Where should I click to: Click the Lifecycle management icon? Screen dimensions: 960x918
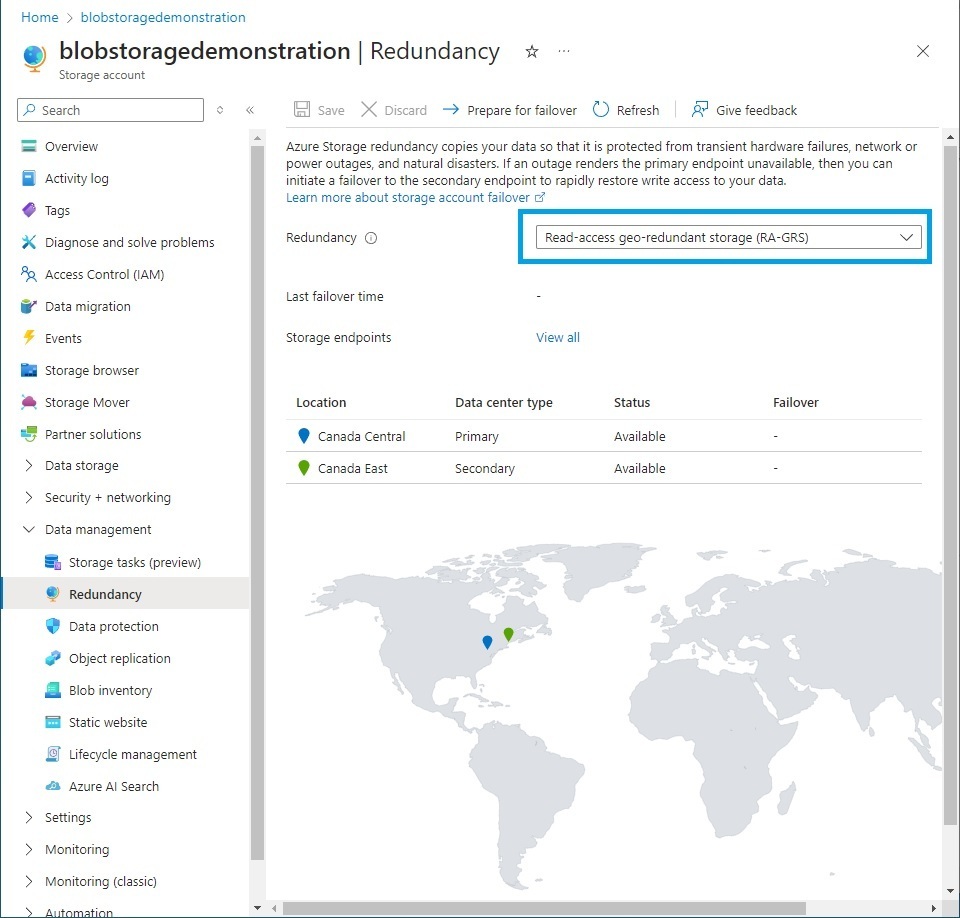click(x=53, y=754)
